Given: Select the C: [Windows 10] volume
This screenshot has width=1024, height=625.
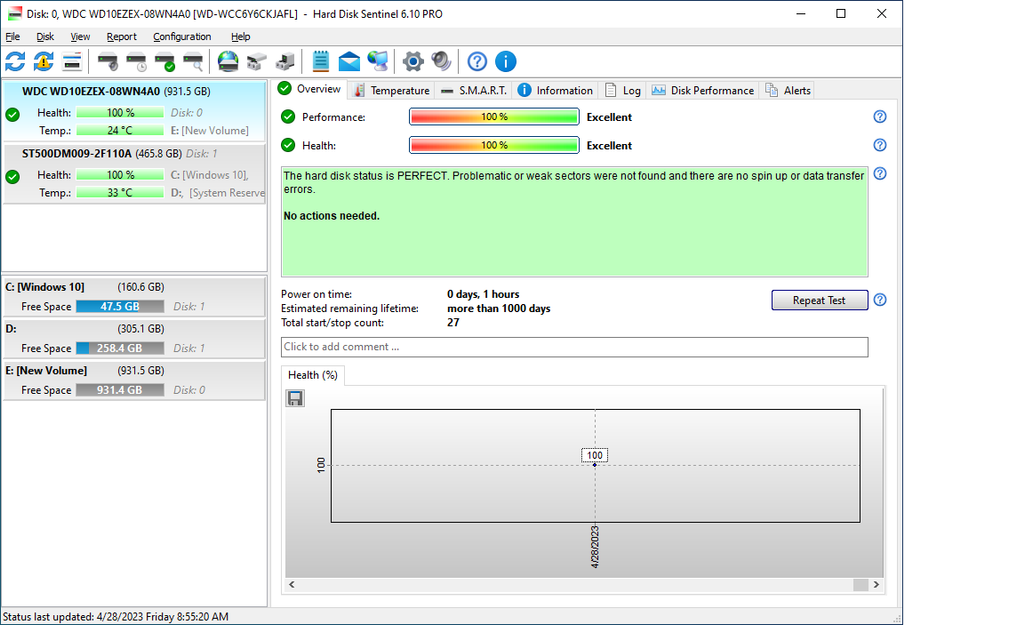Looking at the screenshot, I should coord(134,296).
